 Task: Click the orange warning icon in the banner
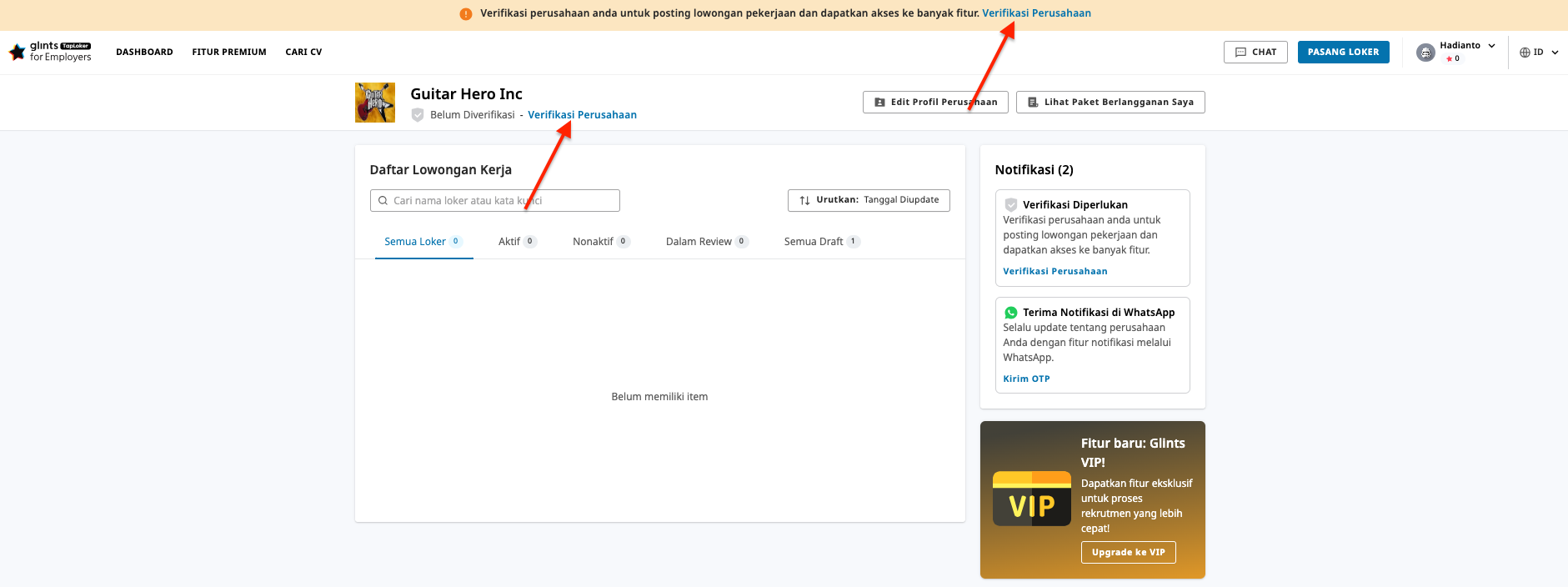(x=466, y=13)
